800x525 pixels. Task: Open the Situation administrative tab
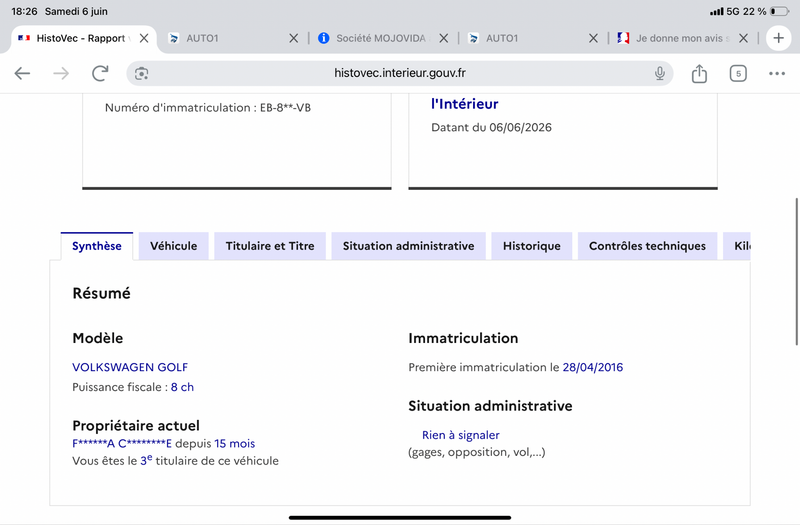(x=408, y=246)
